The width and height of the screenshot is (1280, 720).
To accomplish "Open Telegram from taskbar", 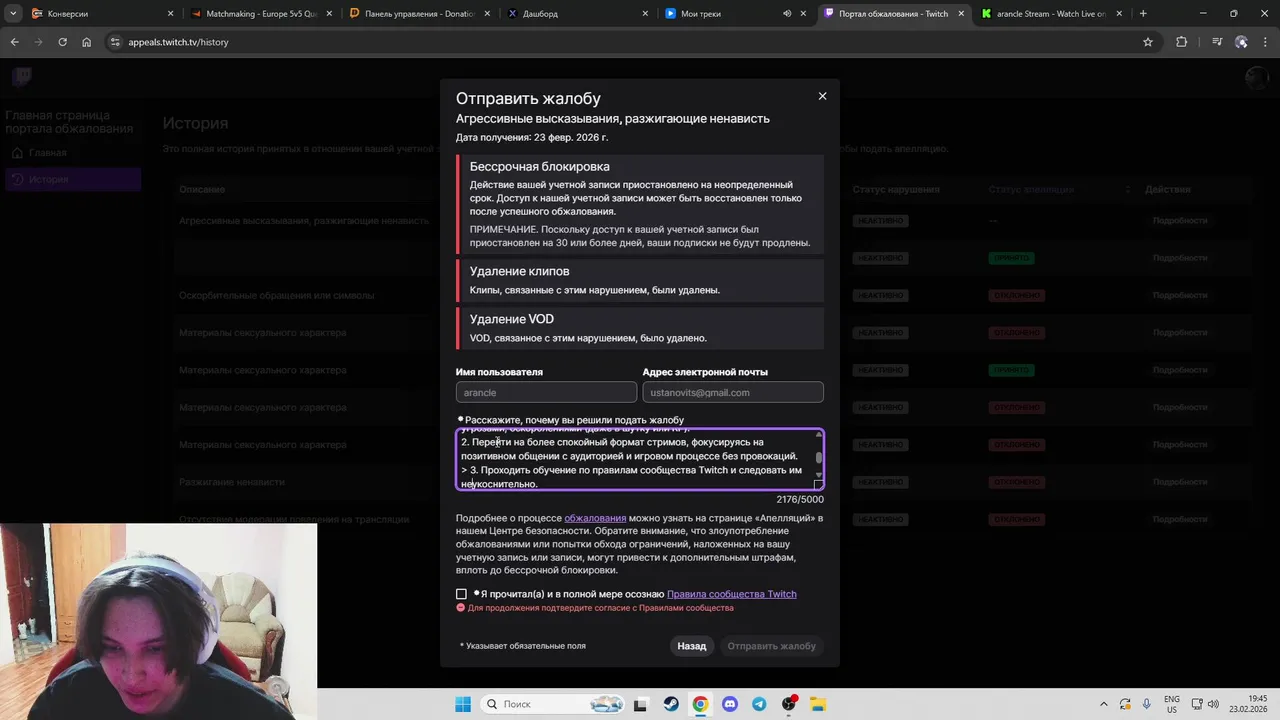I will 759,704.
